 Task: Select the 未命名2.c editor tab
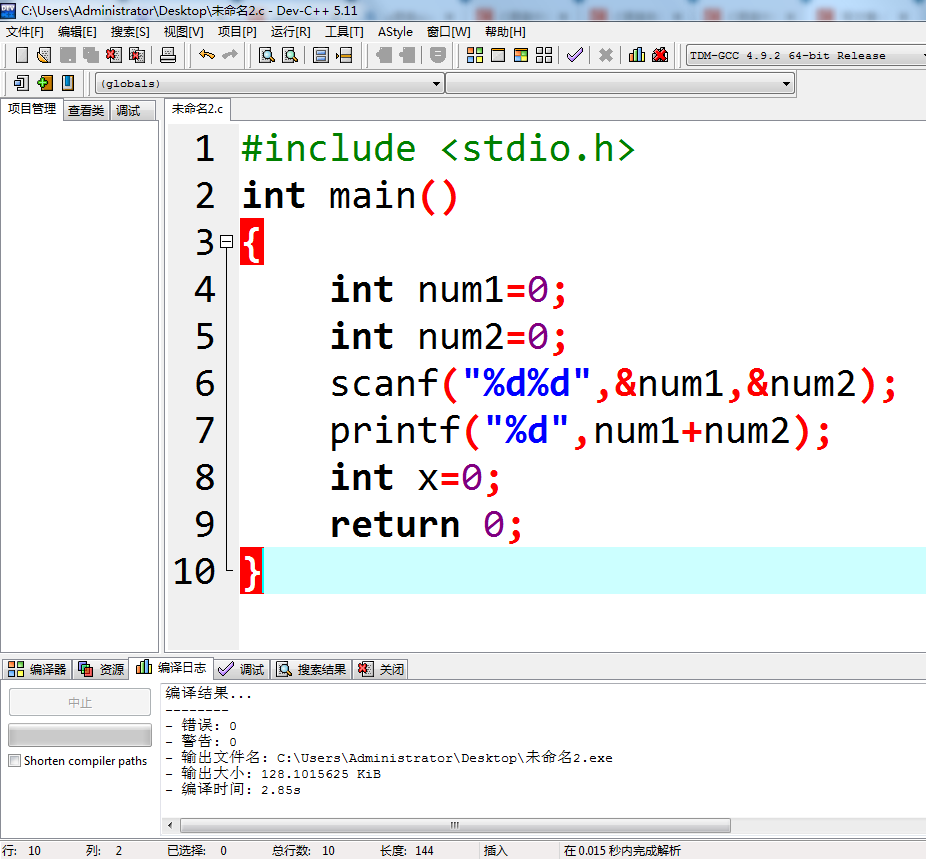(x=197, y=109)
